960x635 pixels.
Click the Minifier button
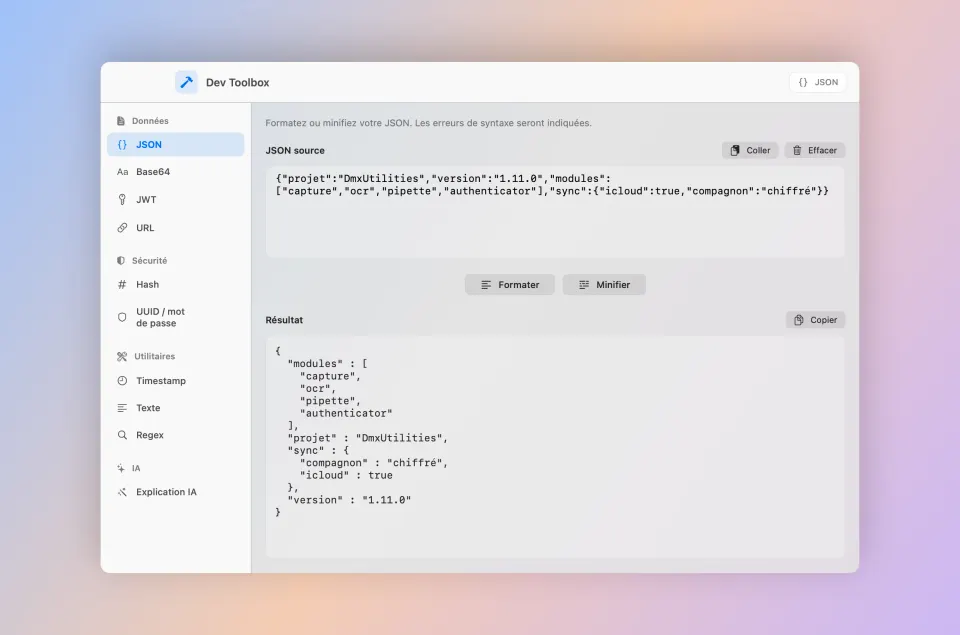point(604,285)
